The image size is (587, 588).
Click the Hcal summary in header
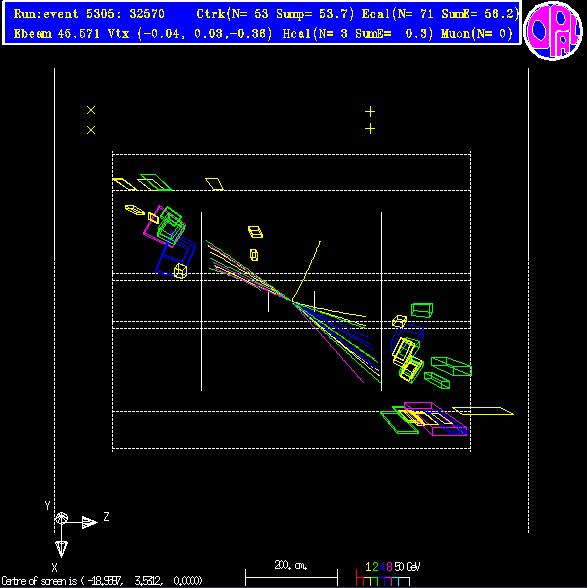357,34
